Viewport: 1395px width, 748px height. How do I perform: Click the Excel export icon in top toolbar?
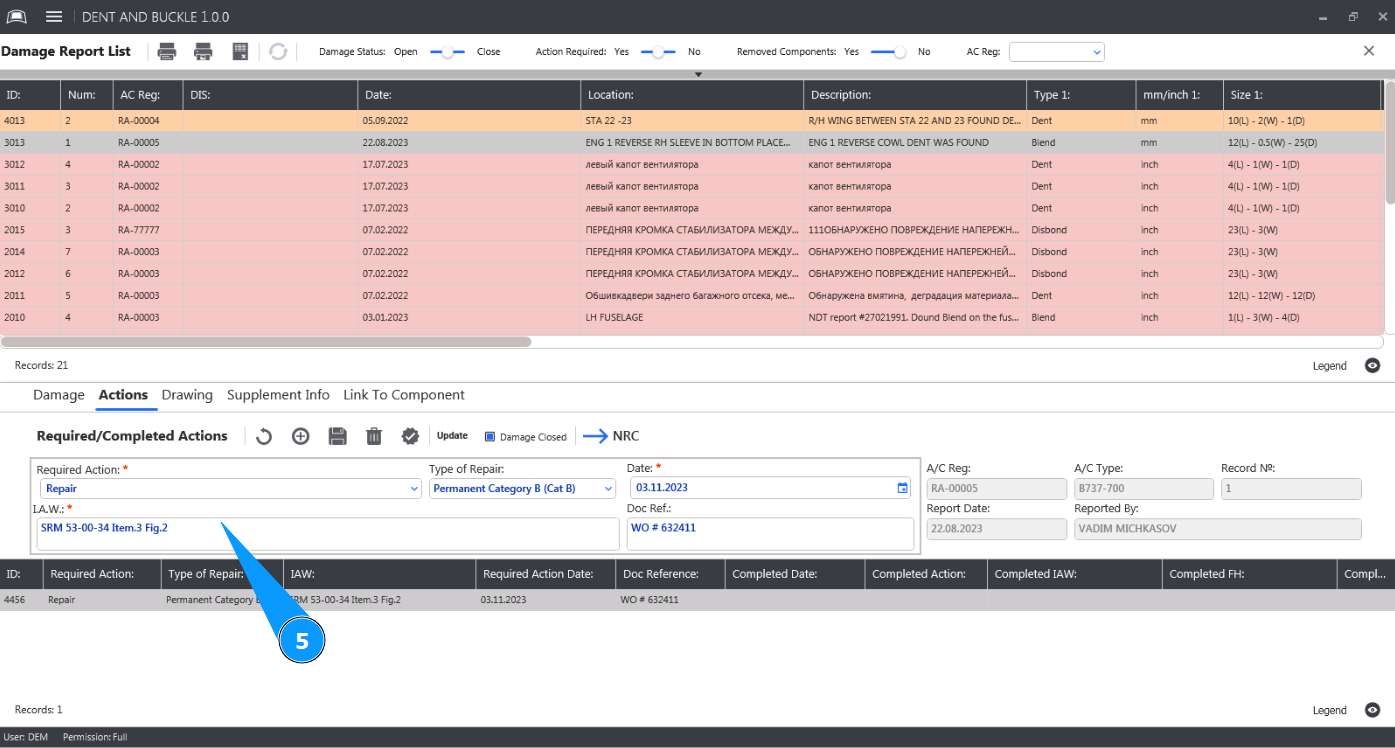(x=240, y=52)
